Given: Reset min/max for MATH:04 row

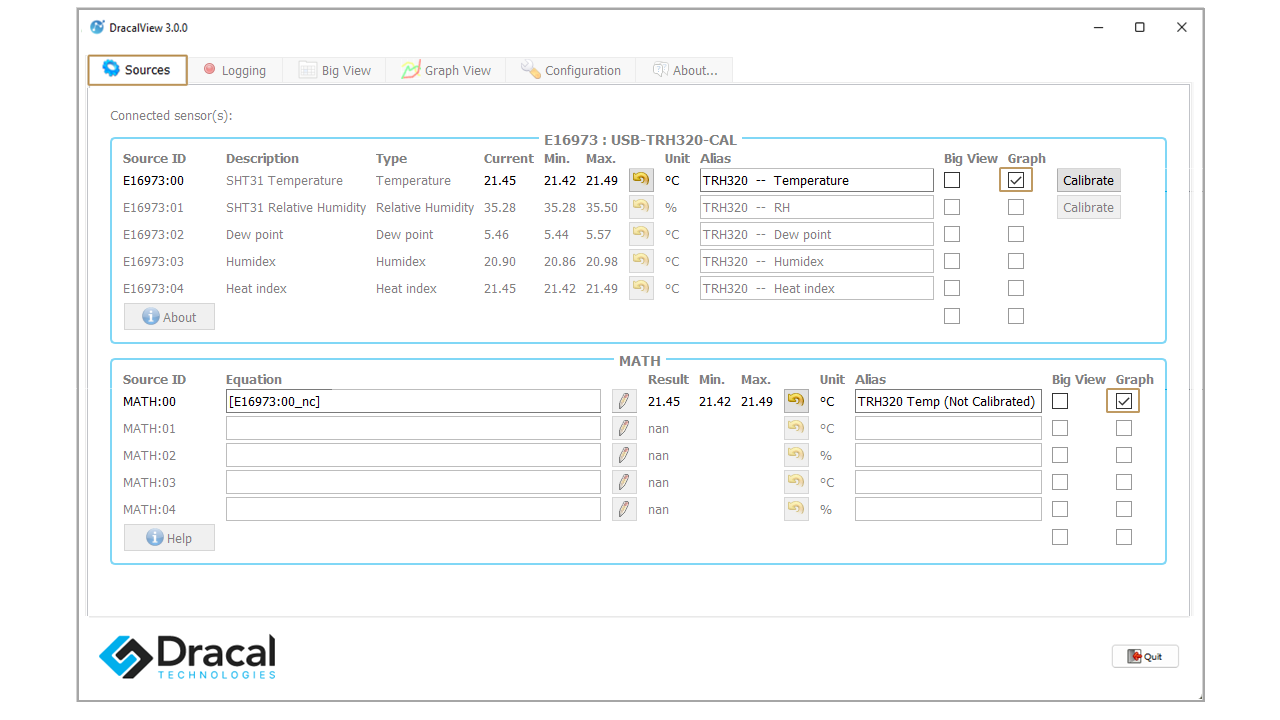Looking at the screenshot, I should click(x=796, y=509).
